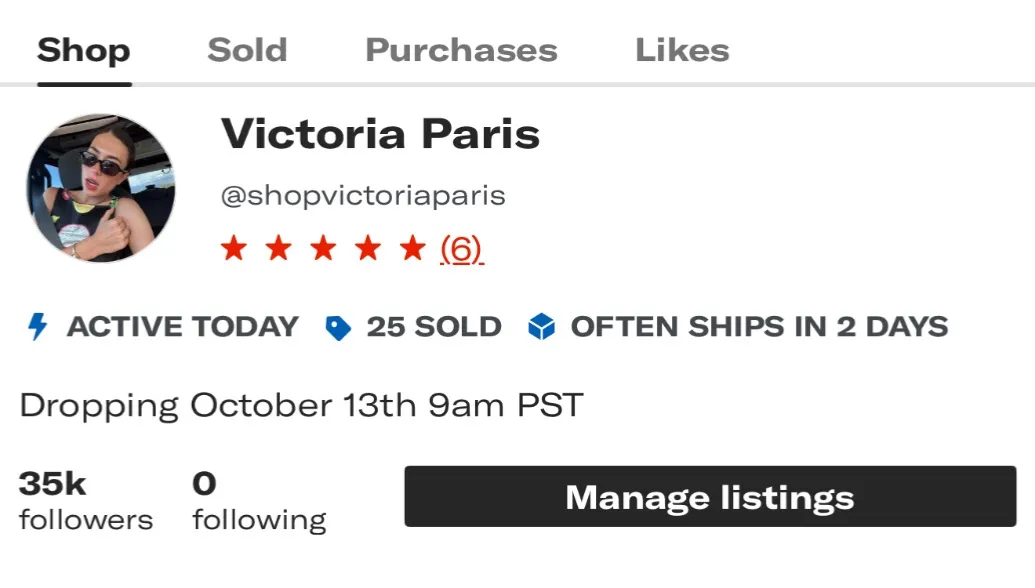The height and width of the screenshot is (588, 1035).
Task: Click the Victoria Paris shop name
Action: coord(380,134)
